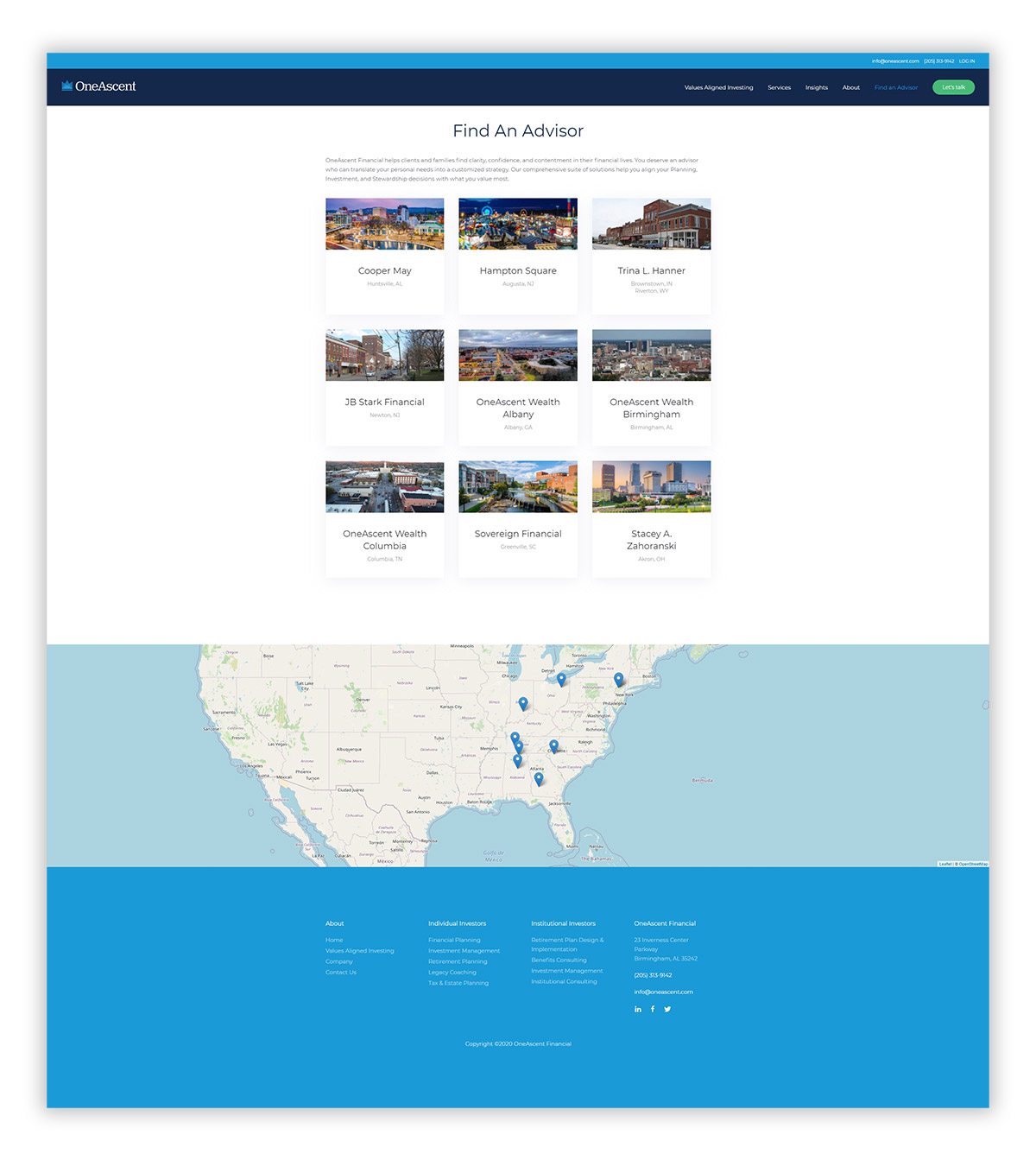The image size is (1036, 1160).
Task: Open the OneAscent Wealth Albany photo
Action: click(x=518, y=355)
